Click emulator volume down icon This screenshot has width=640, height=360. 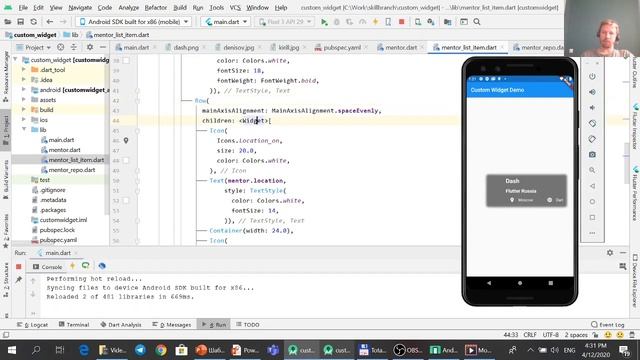click(592, 108)
